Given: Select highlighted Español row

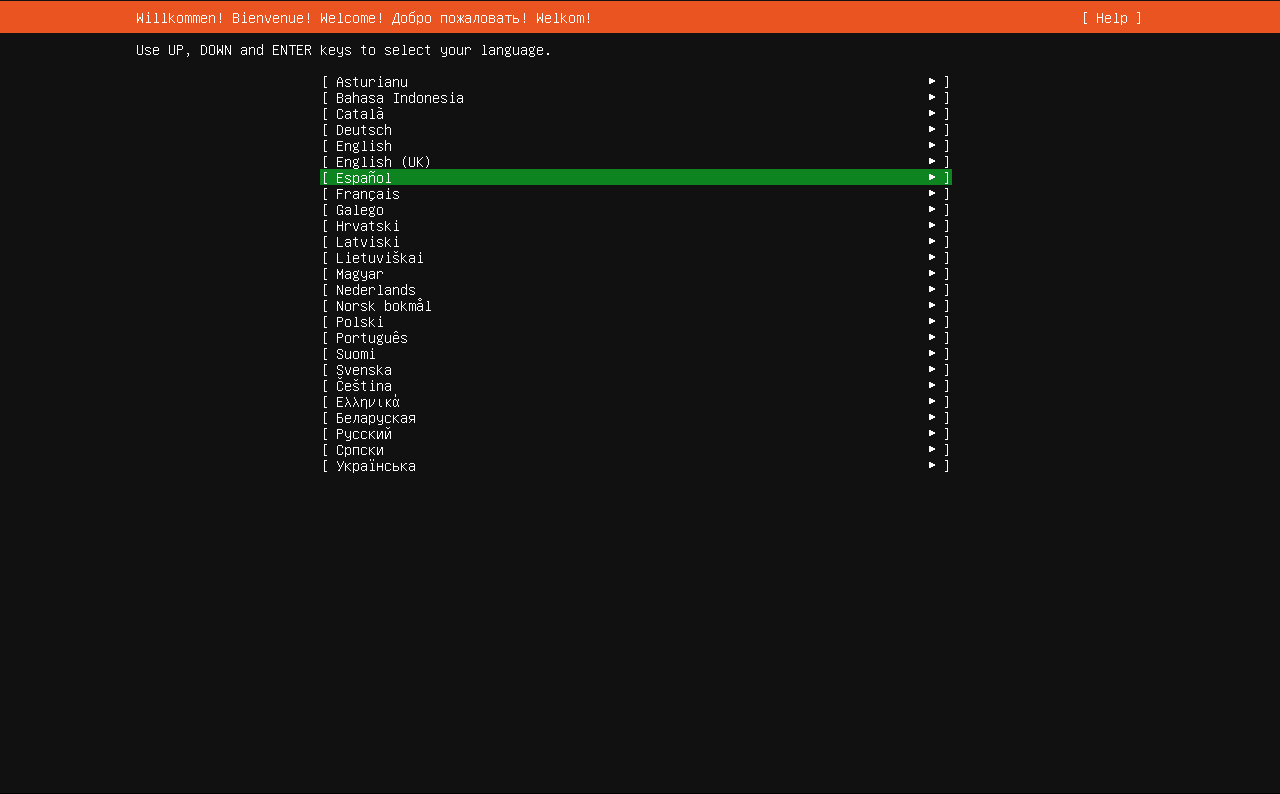Looking at the screenshot, I should (x=636, y=178).
